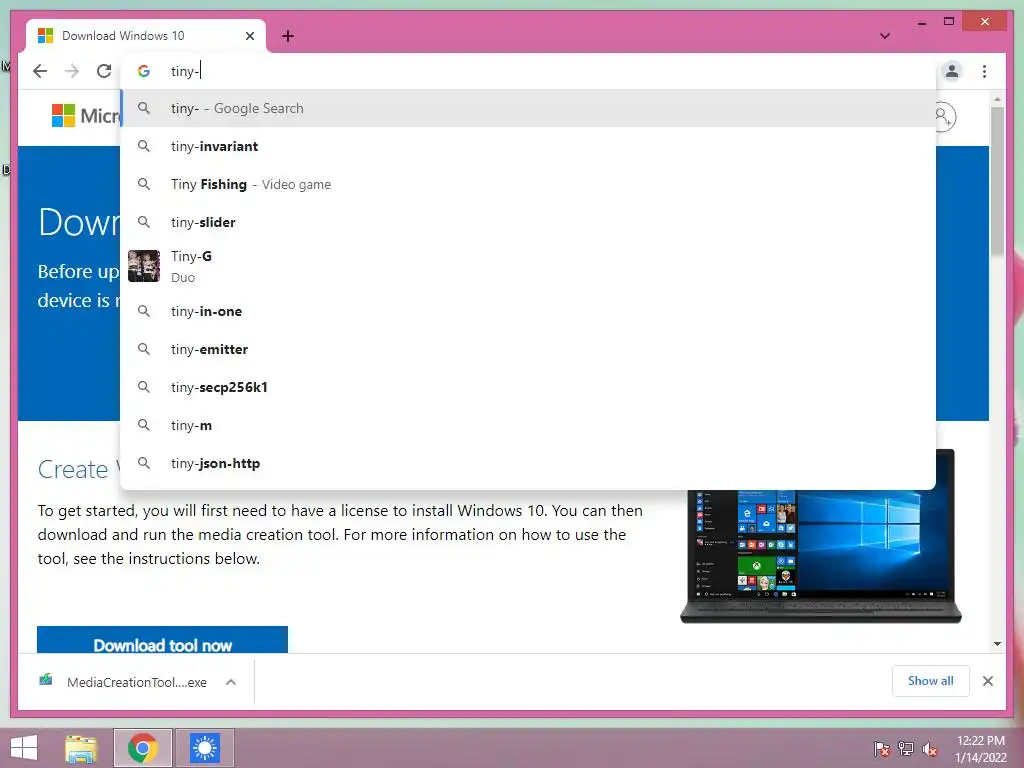This screenshot has height=768, width=1024.
Task: Select the tiny-secp256k1 suggestion
Action: pos(528,387)
